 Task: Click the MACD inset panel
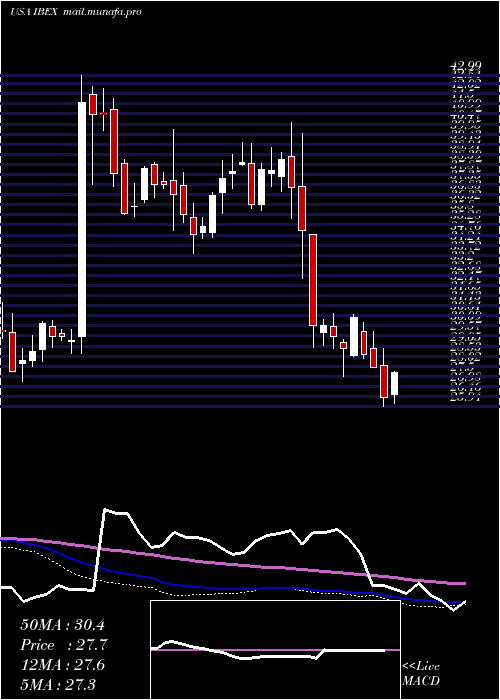pyautogui.click(x=275, y=650)
